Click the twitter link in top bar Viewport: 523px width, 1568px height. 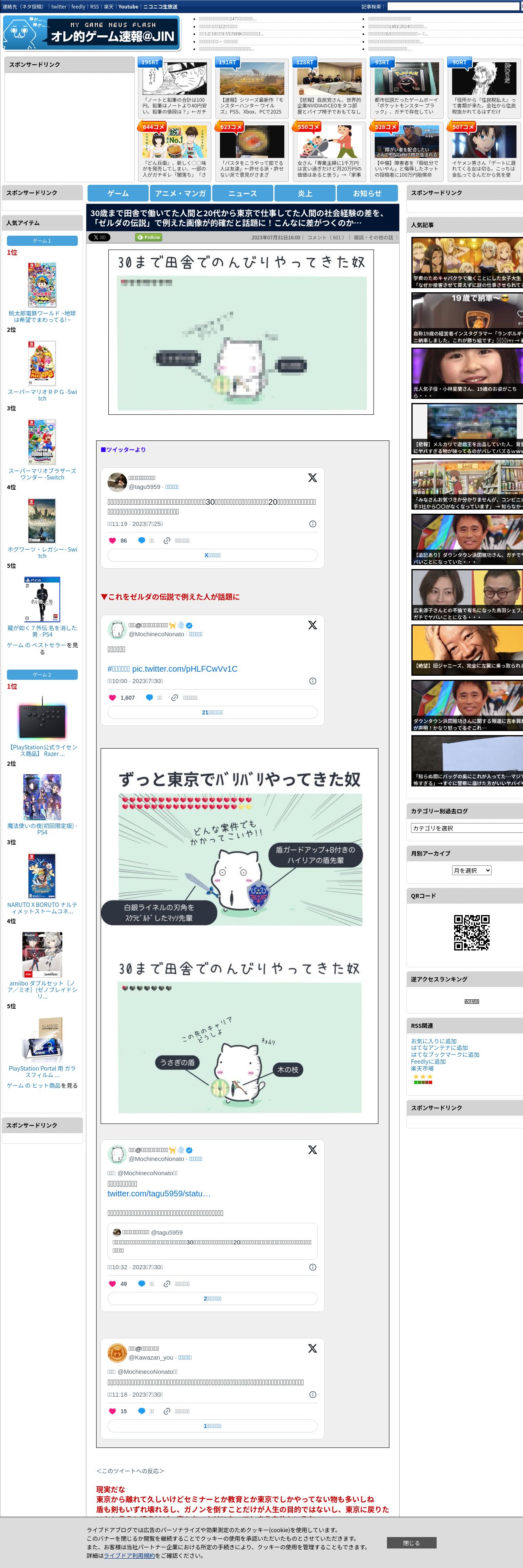point(58,7)
